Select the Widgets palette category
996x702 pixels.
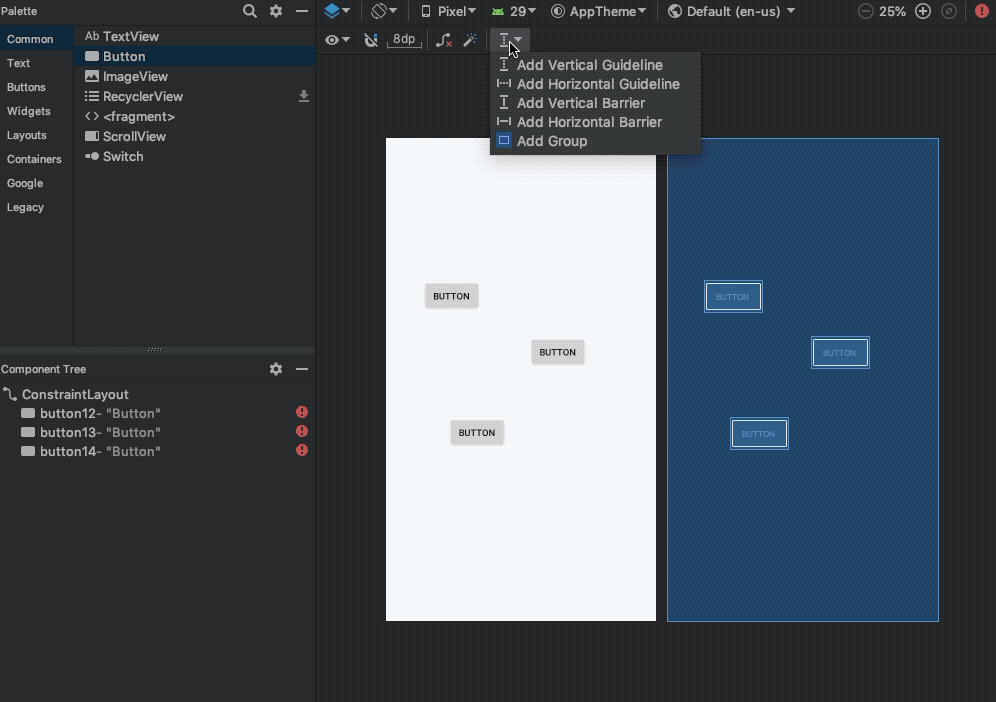pos(36,111)
